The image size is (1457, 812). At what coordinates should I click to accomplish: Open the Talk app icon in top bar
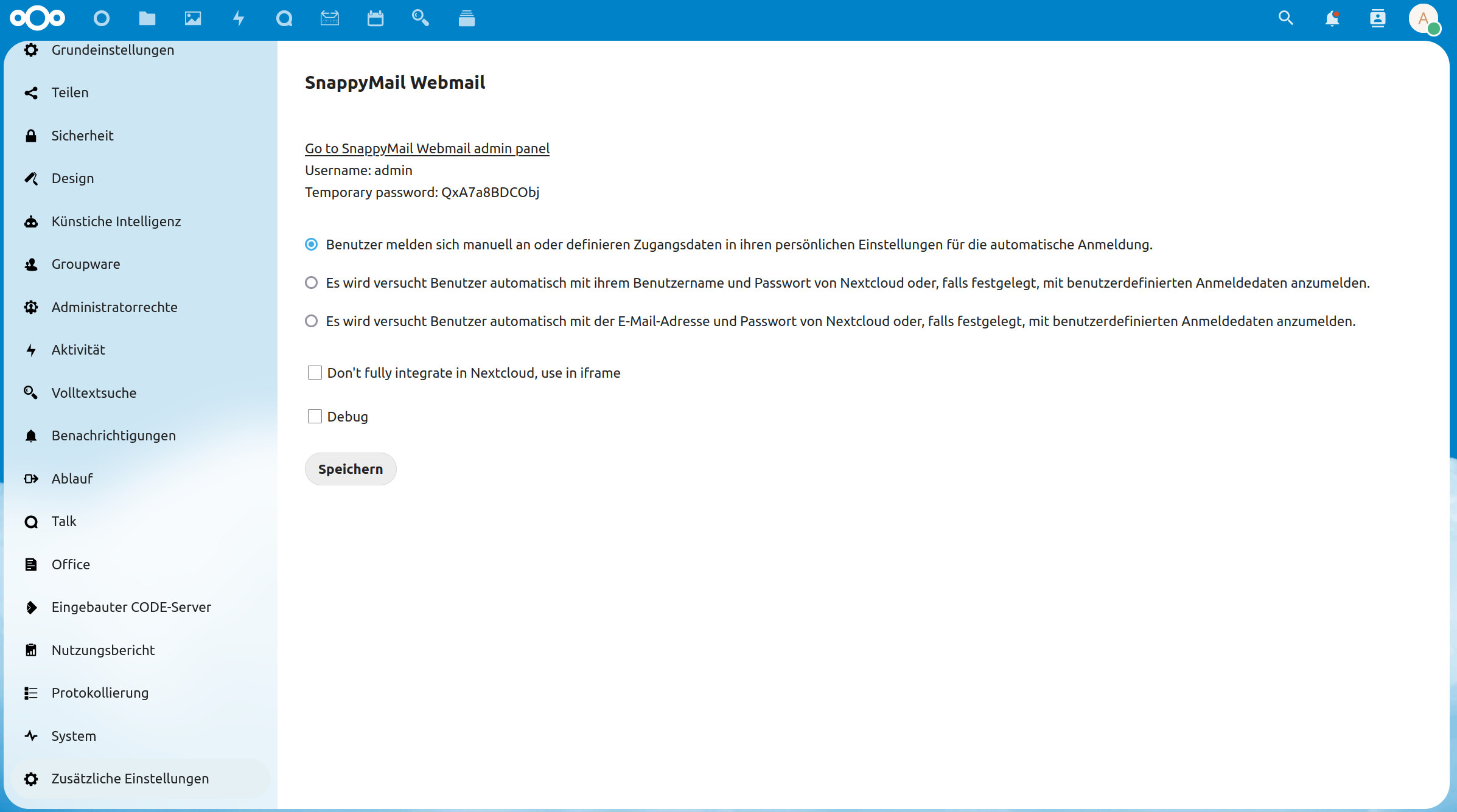[x=284, y=18]
